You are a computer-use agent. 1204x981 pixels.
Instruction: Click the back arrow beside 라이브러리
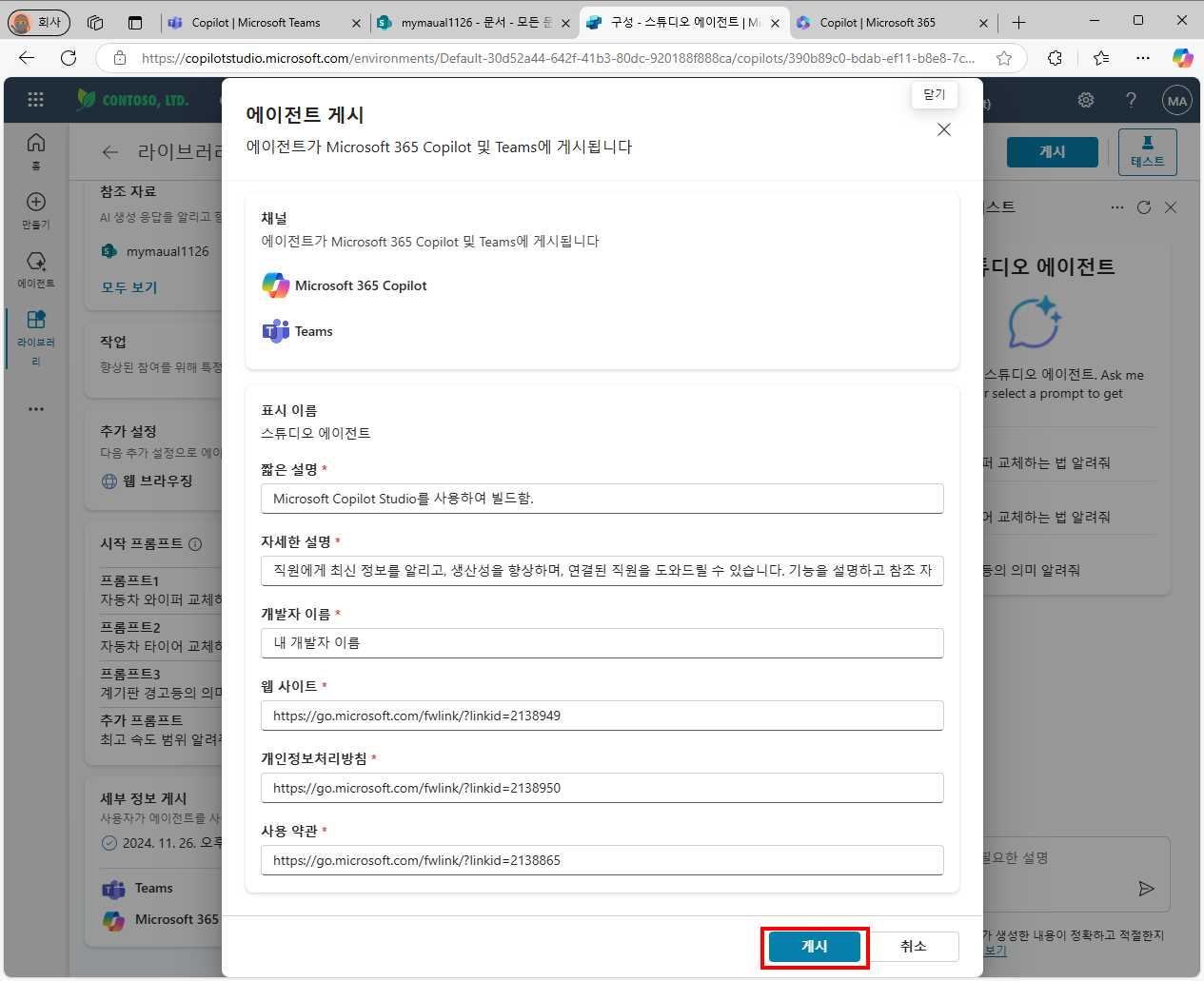(x=110, y=152)
